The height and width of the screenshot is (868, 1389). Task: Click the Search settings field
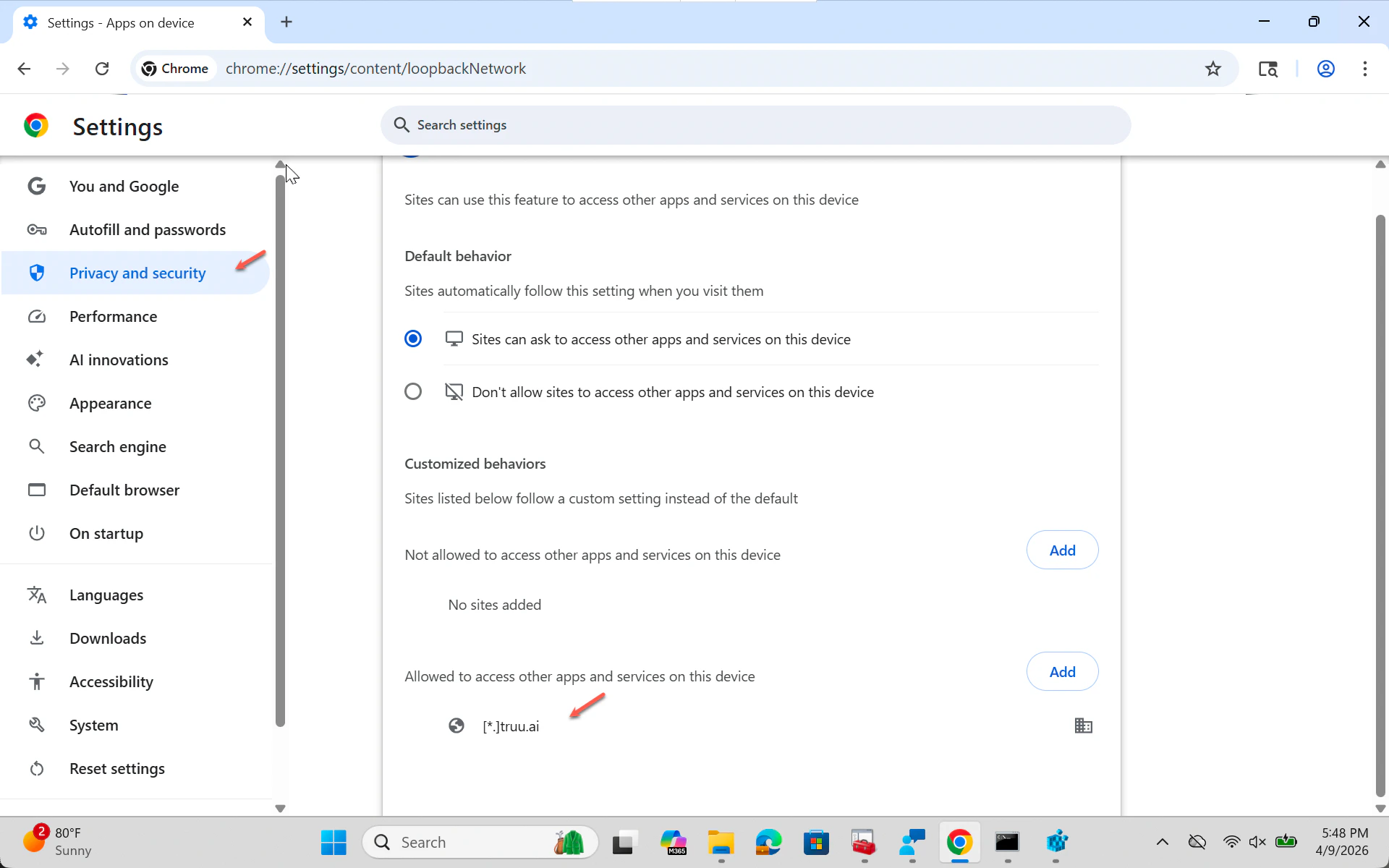(x=755, y=125)
